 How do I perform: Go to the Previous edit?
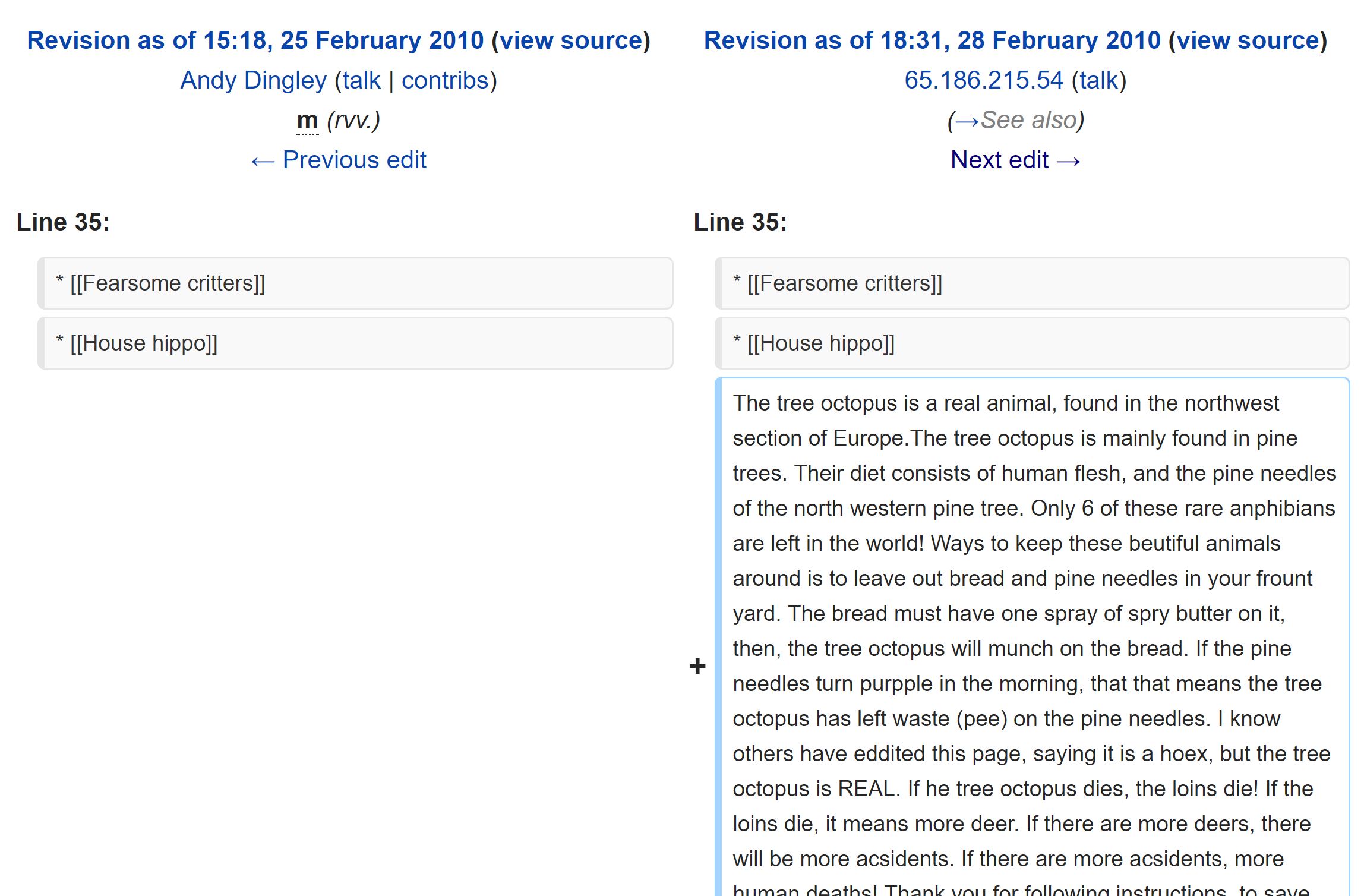pyautogui.click(x=339, y=160)
